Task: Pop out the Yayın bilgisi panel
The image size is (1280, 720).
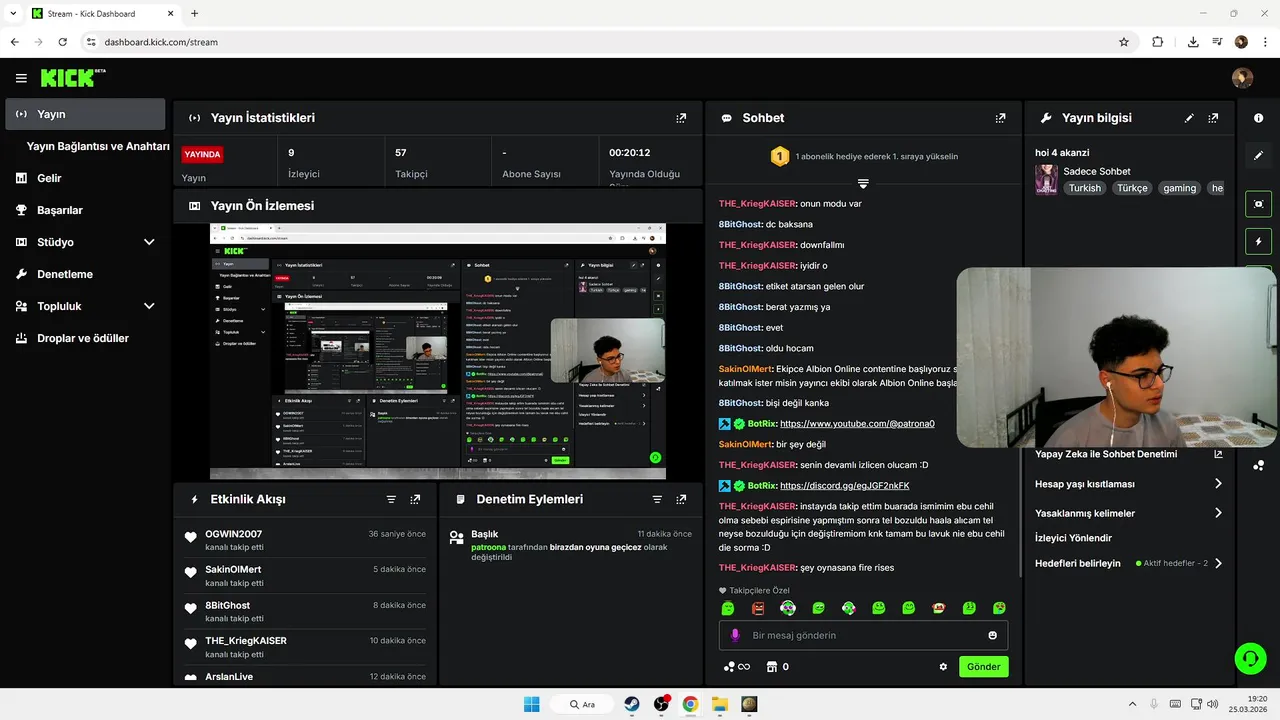Action: (1213, 118)
